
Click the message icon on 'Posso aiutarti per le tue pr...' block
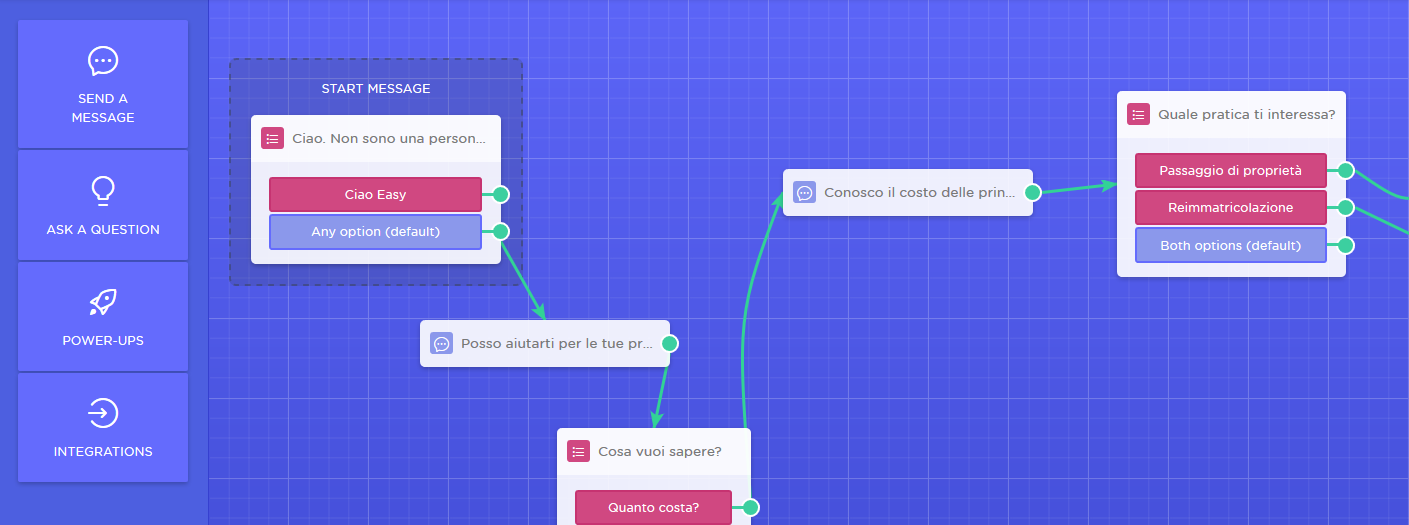(x=442, y=343)
